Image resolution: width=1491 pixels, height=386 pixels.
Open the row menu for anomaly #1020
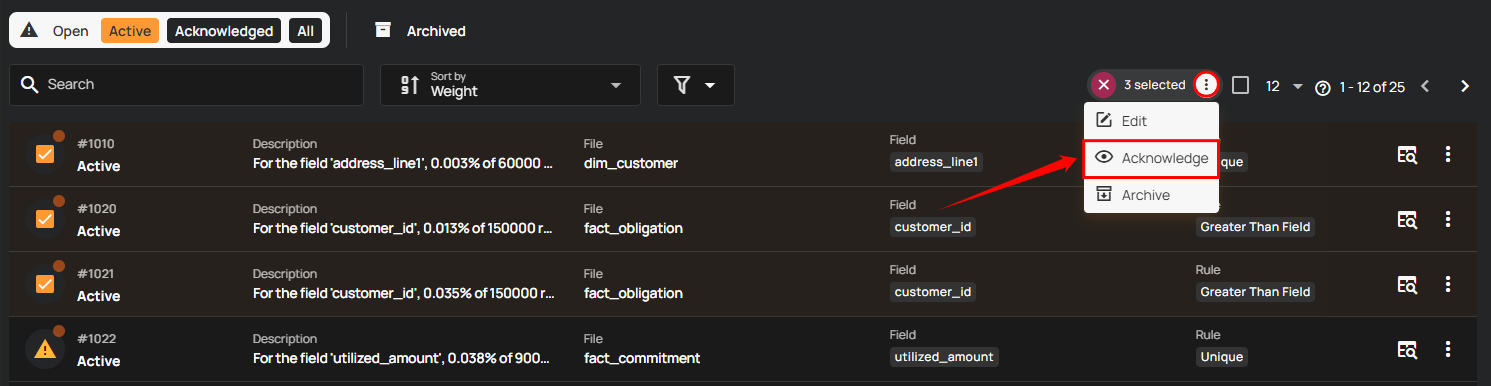tap(1448, 220)
